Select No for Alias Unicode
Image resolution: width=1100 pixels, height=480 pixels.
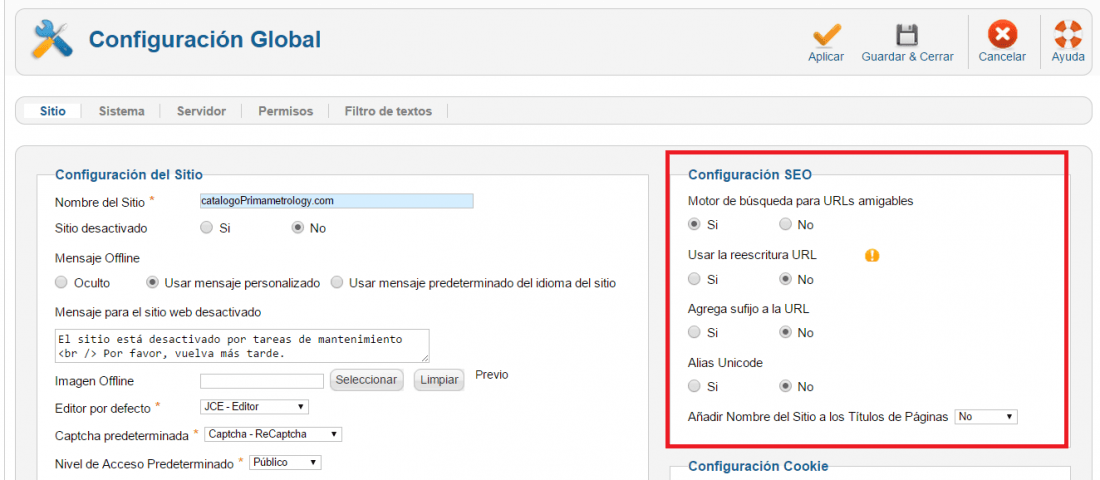(786, 386)
